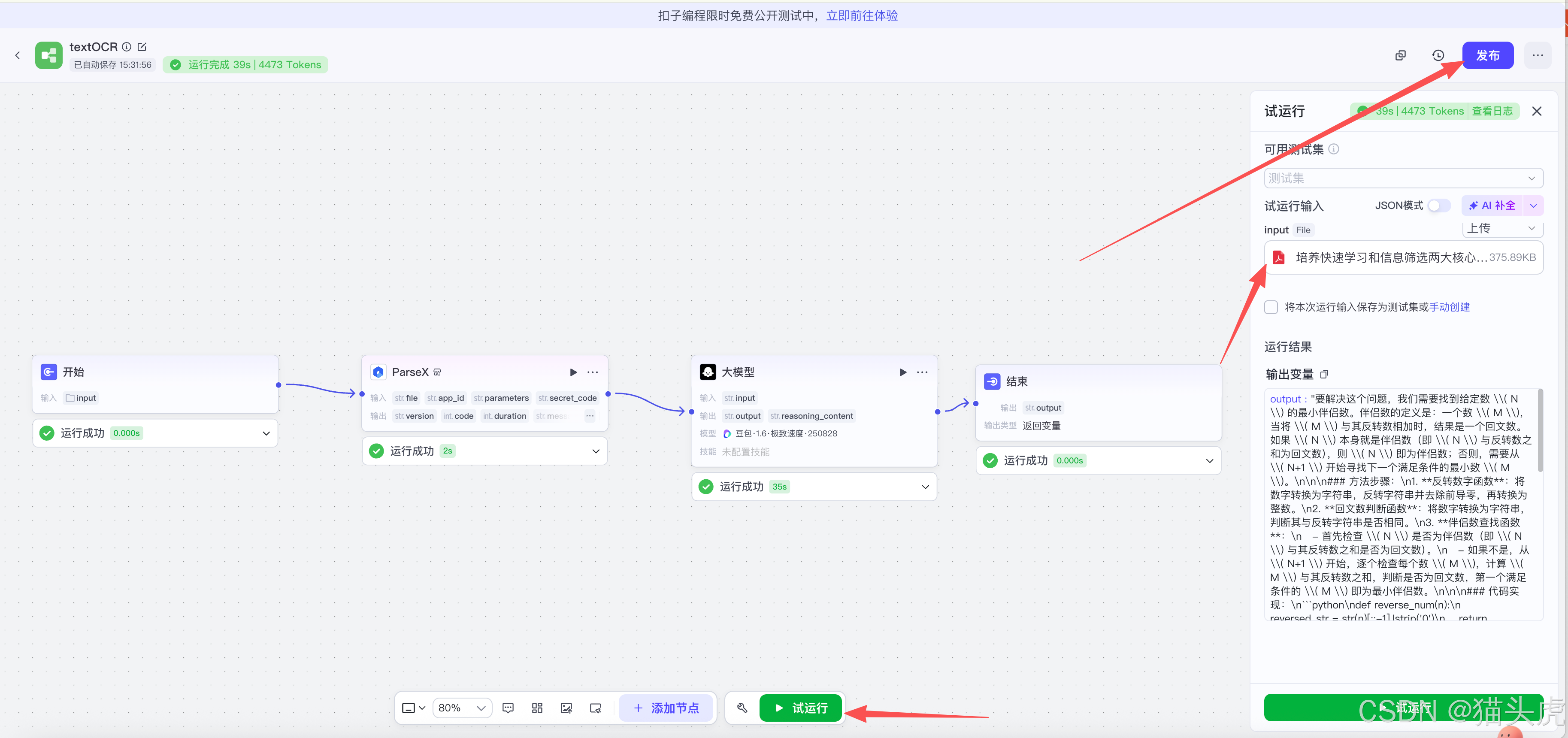Click the duplicate workflow icon in header
The height and width of the screenshot is (738, 1568).
pos(1401,55)
